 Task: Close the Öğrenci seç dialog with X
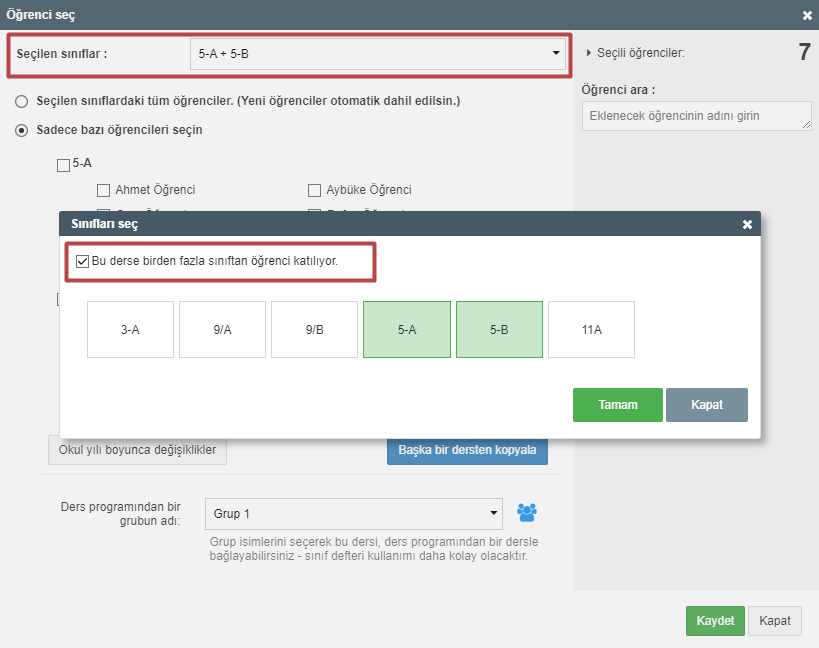pyautogui.click(x=807, y=15)
